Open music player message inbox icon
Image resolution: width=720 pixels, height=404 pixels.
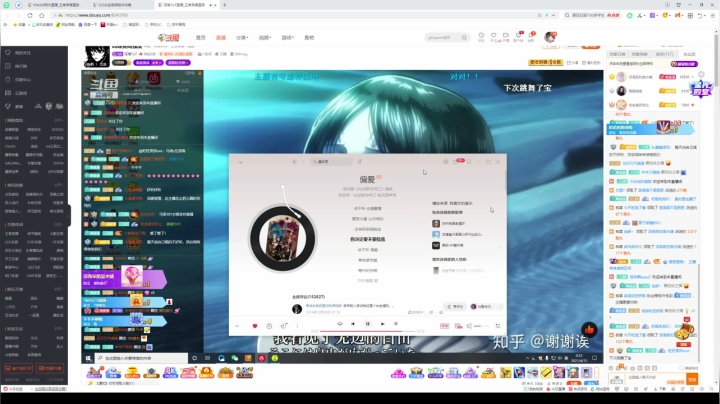[x=456, y=162]
